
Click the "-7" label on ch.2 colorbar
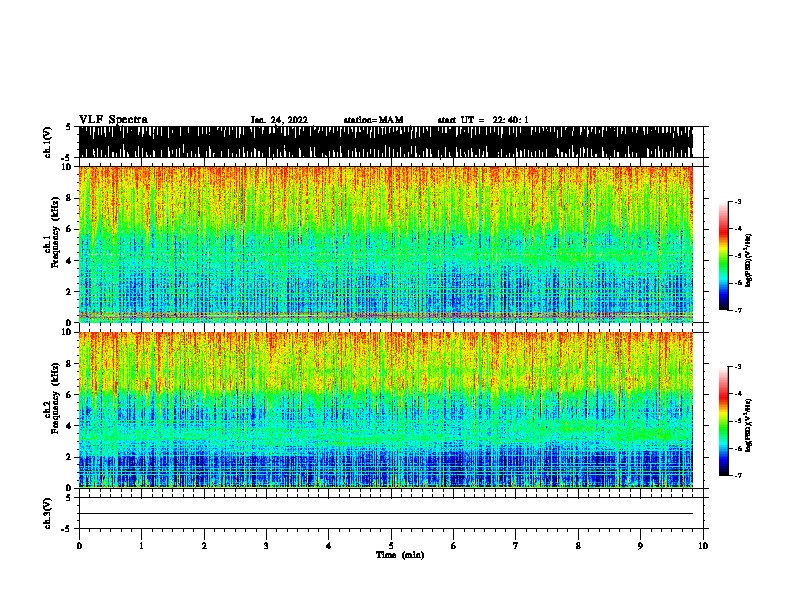[737, 475]
